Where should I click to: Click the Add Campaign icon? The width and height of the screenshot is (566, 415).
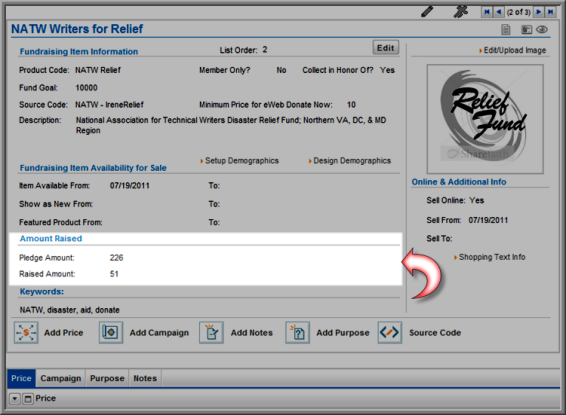111,332
